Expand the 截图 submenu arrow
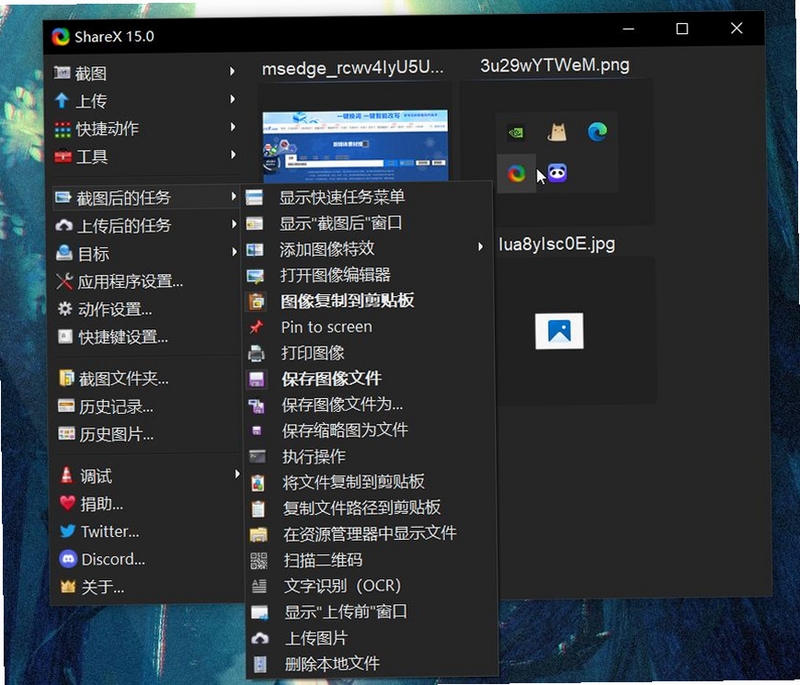 pyautogui.click(x=232, y=71)
